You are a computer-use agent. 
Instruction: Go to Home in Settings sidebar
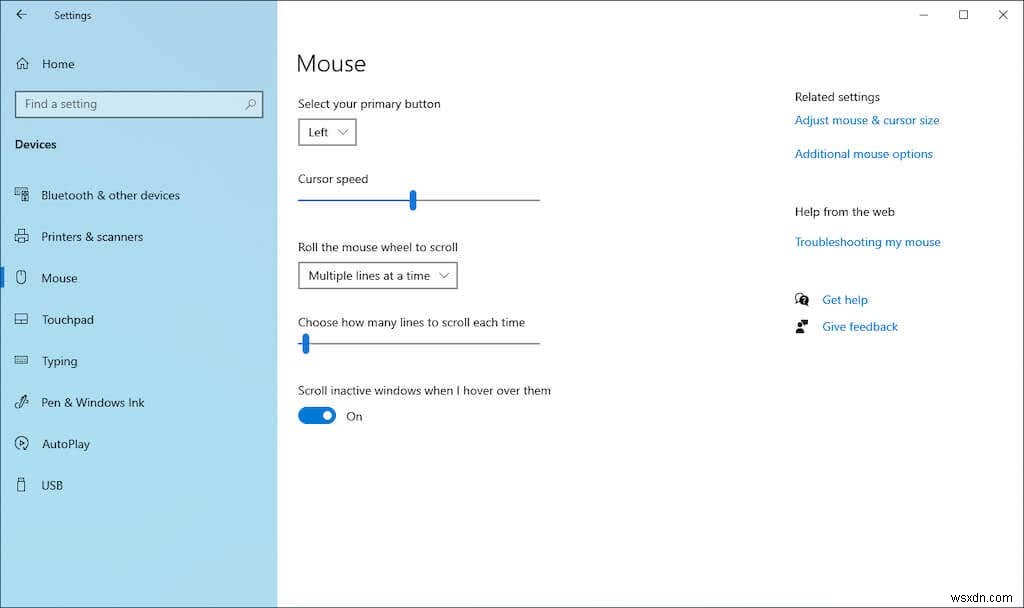point(58,64)
